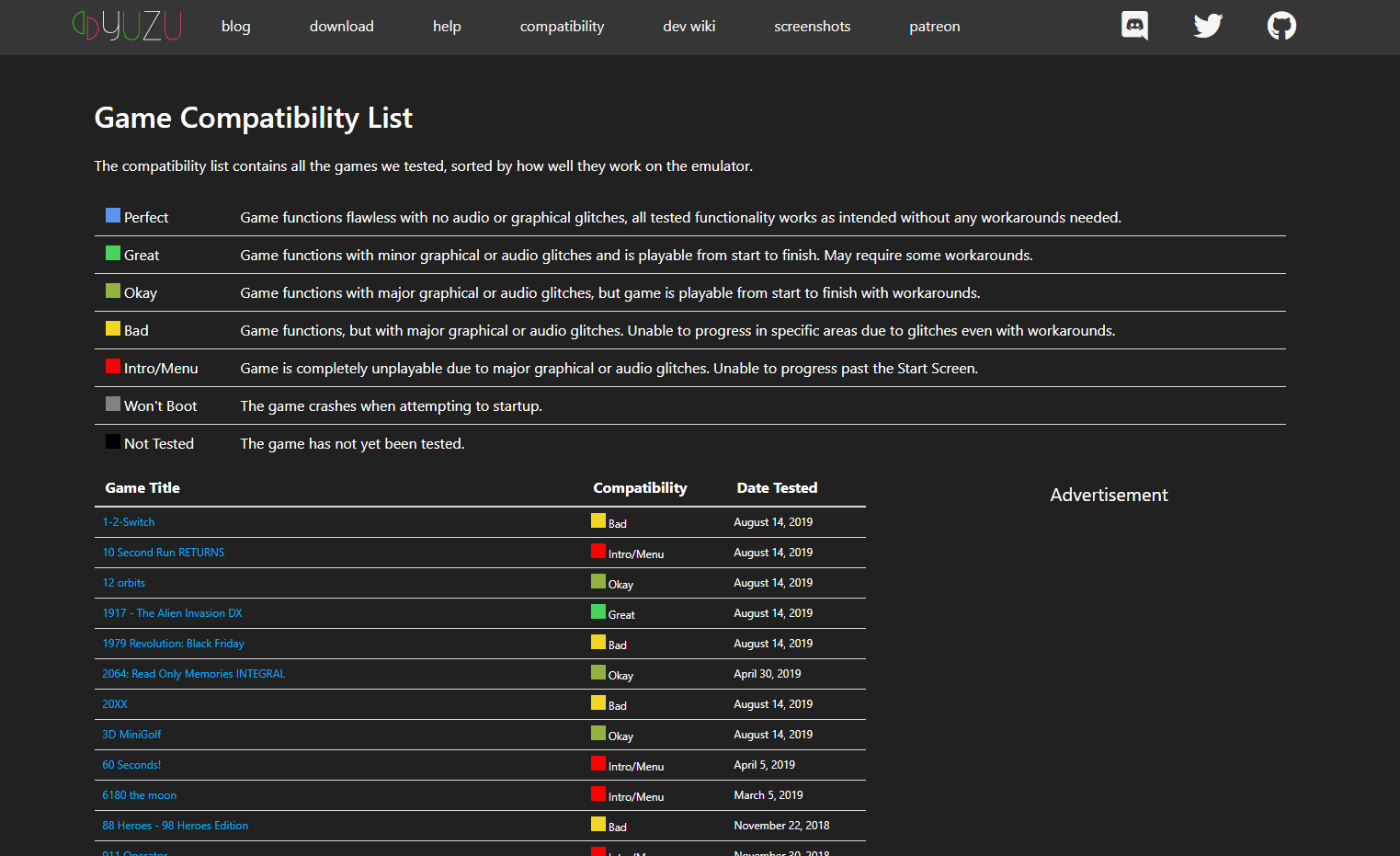Click the yellow swatch in 1-2-Switch row

click(598, 520)
